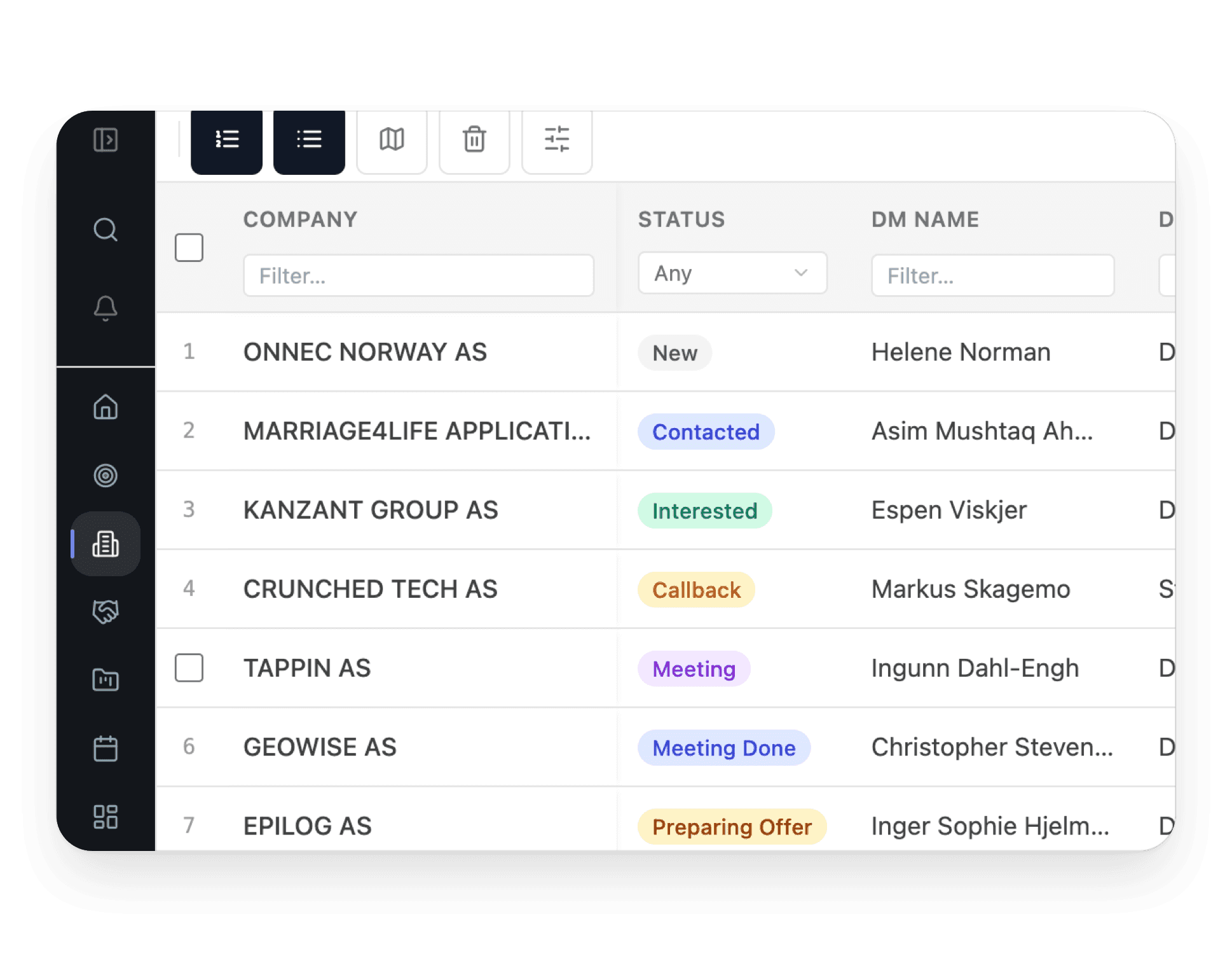Open the calendar icon in sidebar

[x=106, y=749]
